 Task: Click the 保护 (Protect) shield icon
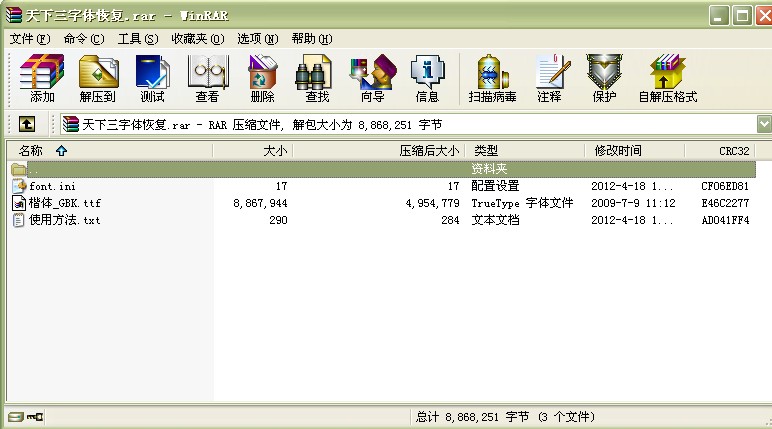[x=605, y=78]
